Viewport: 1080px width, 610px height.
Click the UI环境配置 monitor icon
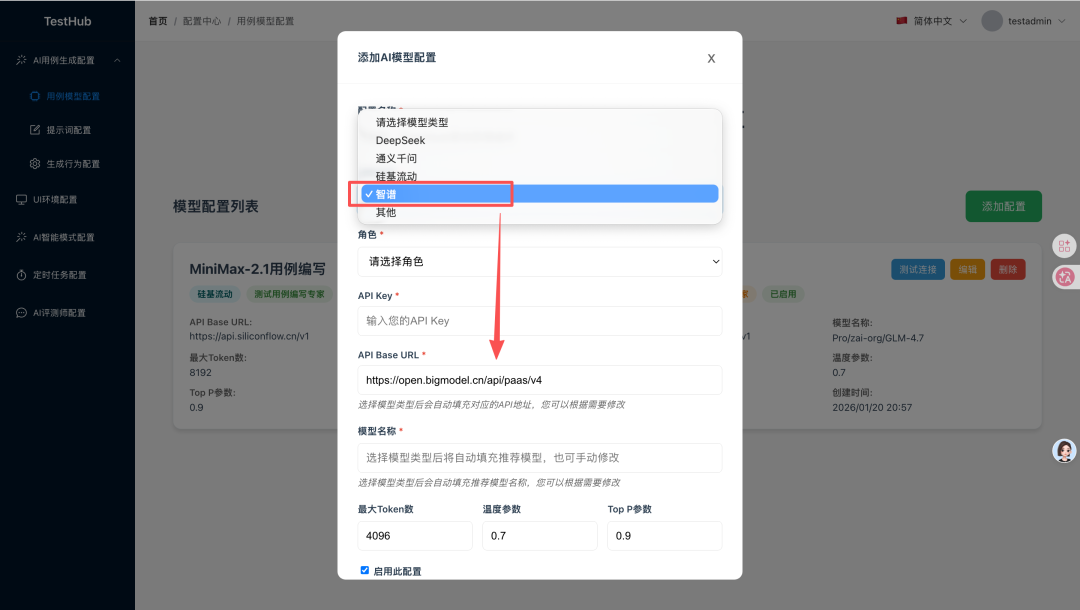pyautogui.click(x=21, y=200)
